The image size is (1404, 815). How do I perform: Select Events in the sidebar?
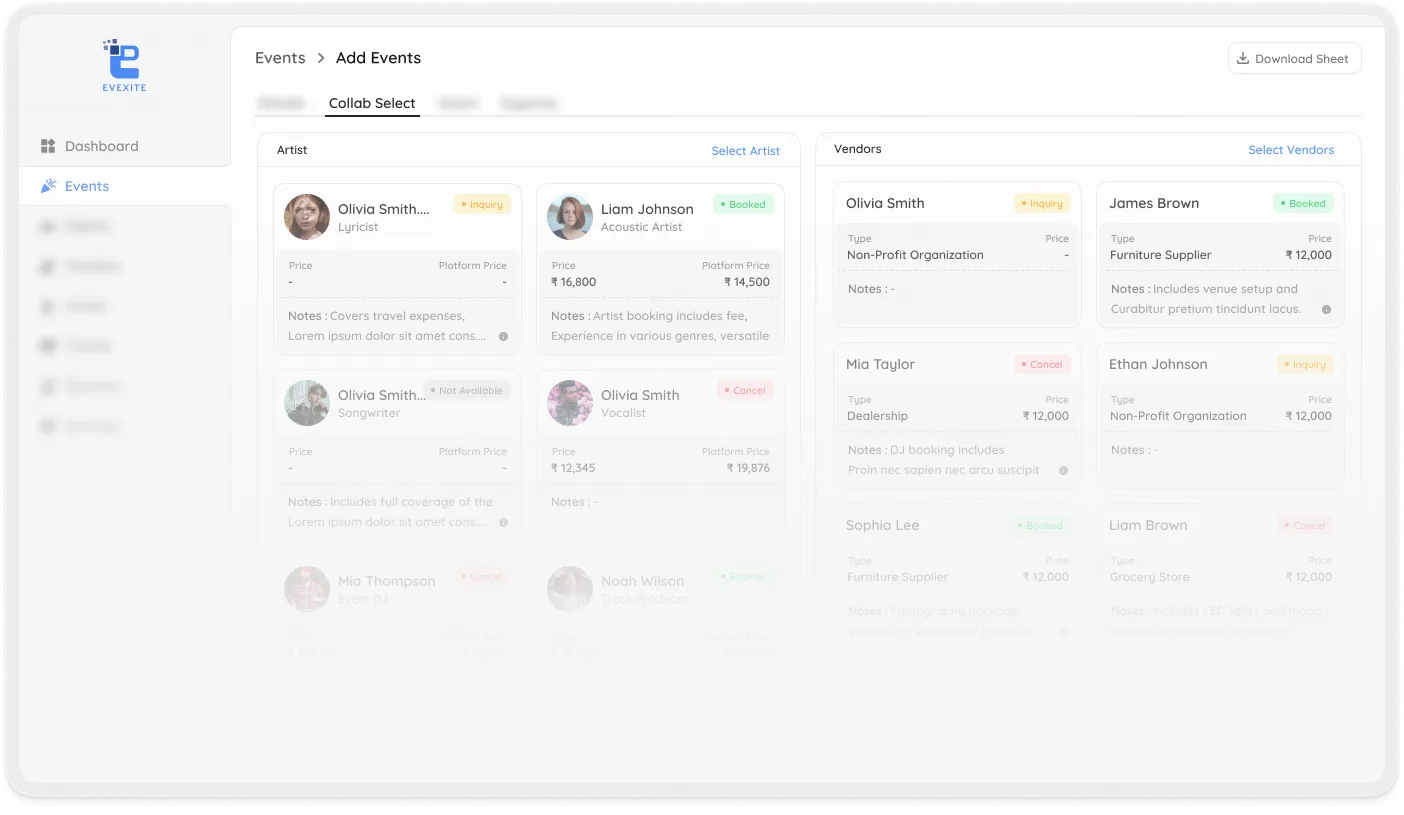pyautogui.click(x=85, y=186)
